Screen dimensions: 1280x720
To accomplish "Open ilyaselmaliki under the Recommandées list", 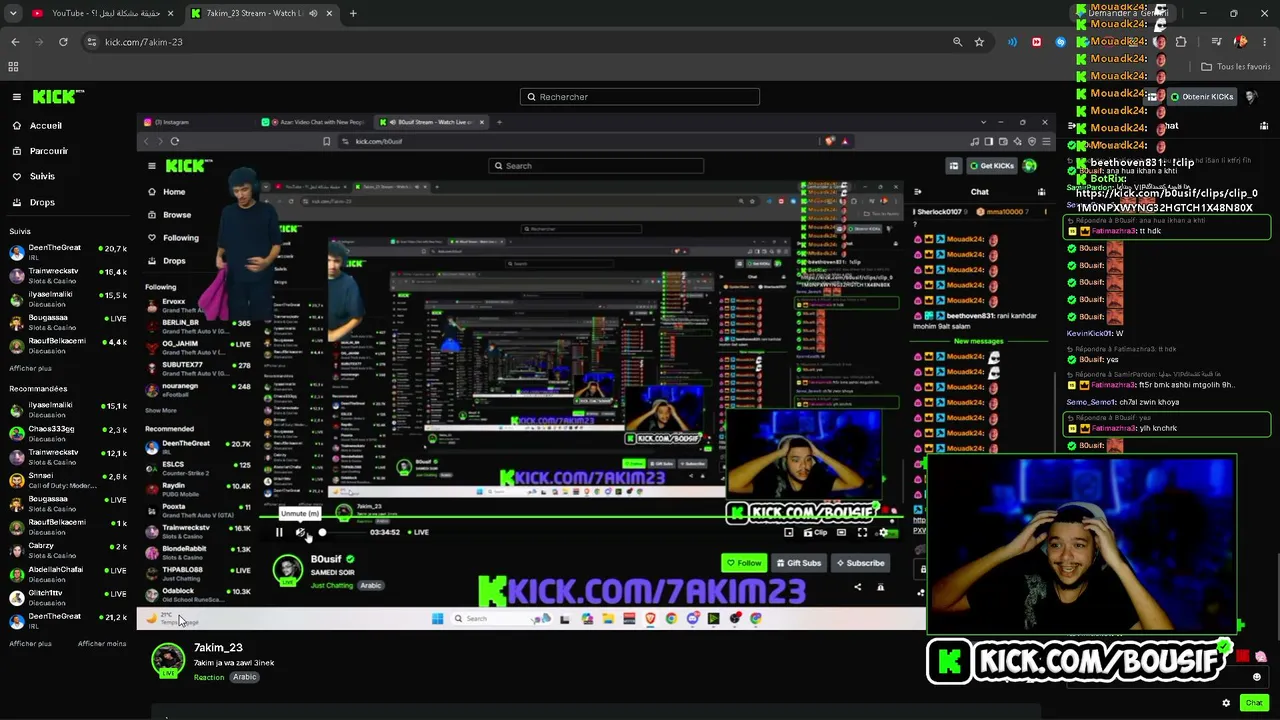I will click(66, 409).
